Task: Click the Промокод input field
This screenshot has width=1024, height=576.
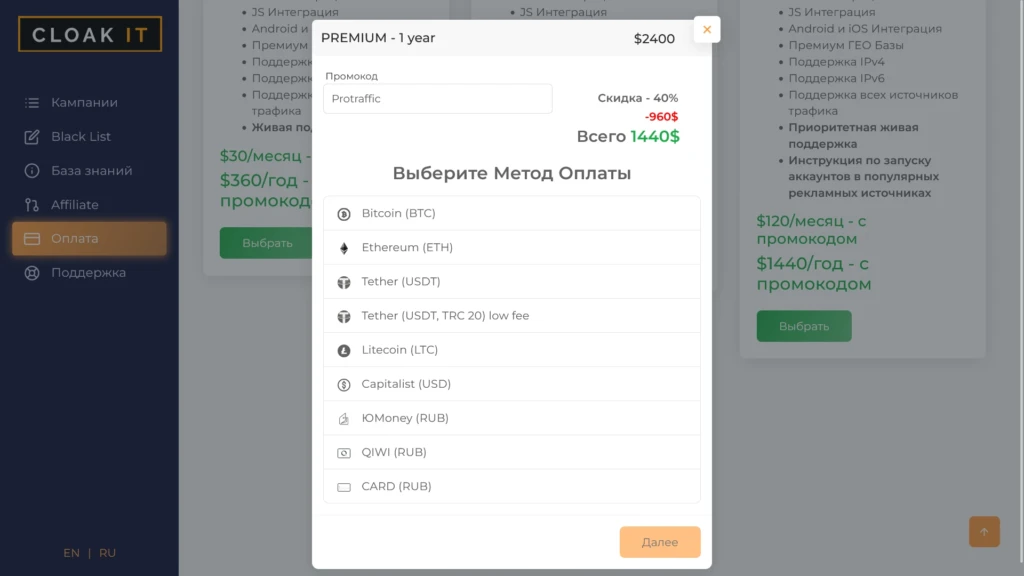Action: (438, 99)
